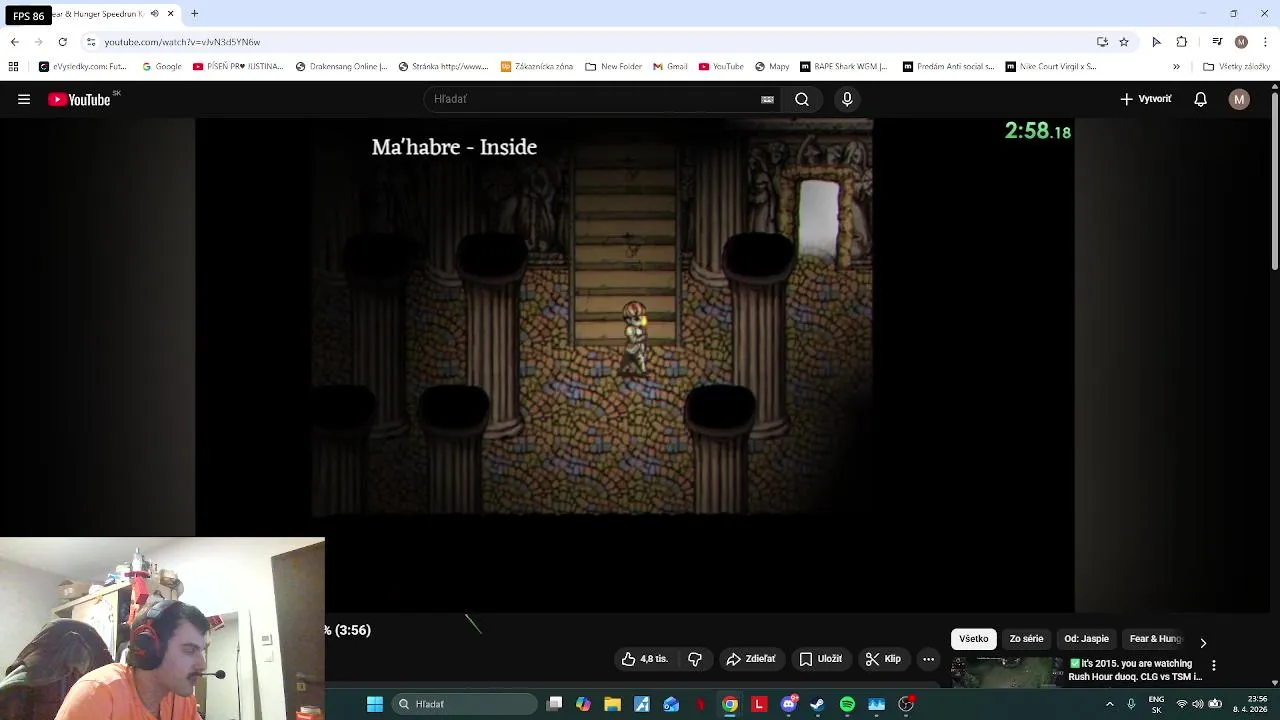Open the on-screen keyboard icon in search box
Viewport: 1280px width, 720px height.
767,99
